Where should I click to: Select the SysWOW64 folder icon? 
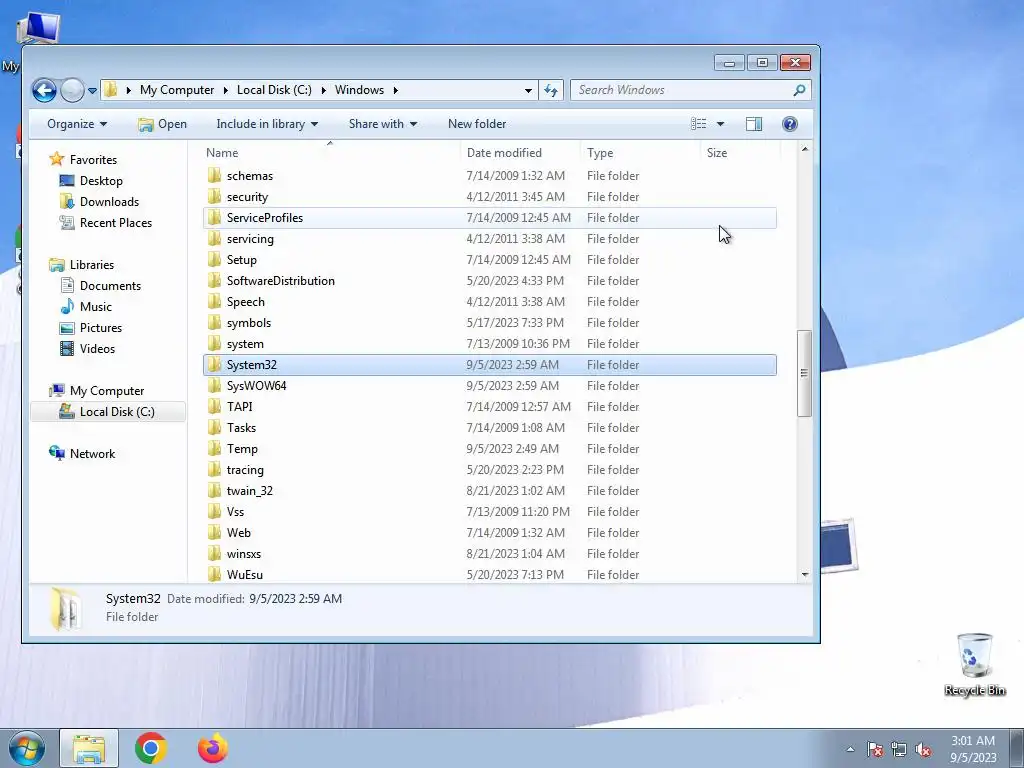click(x=214, y=386)
